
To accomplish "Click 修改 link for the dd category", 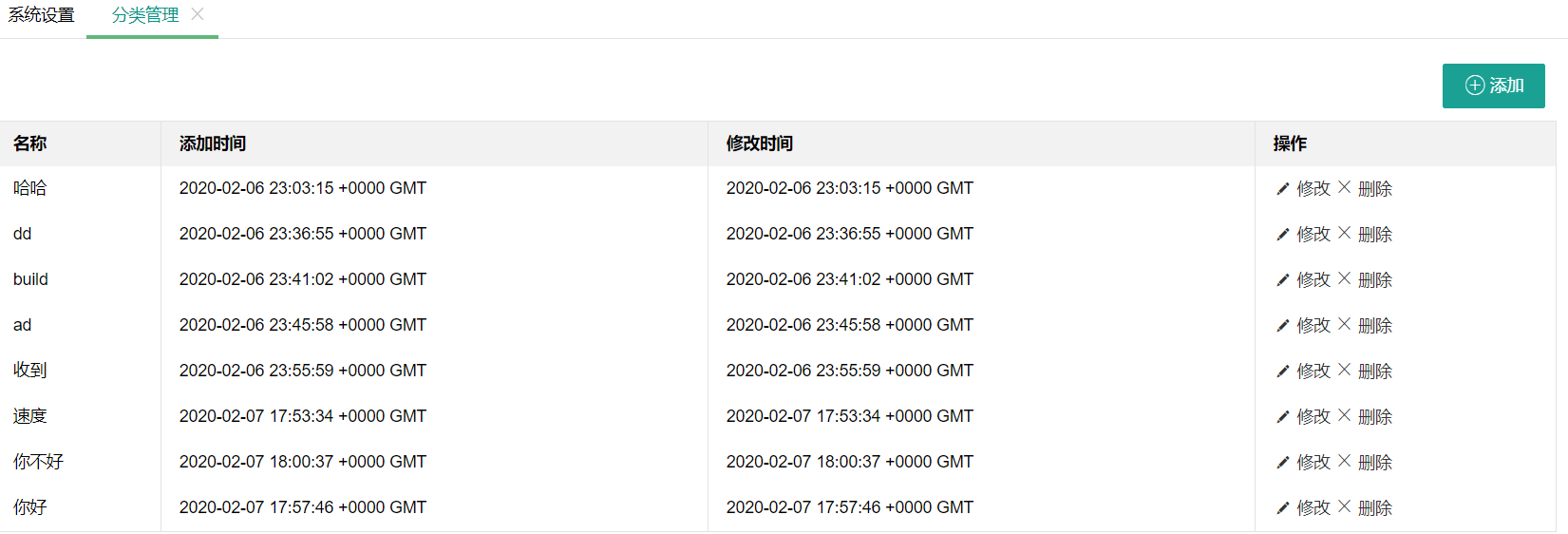I will click(1313, 234).
